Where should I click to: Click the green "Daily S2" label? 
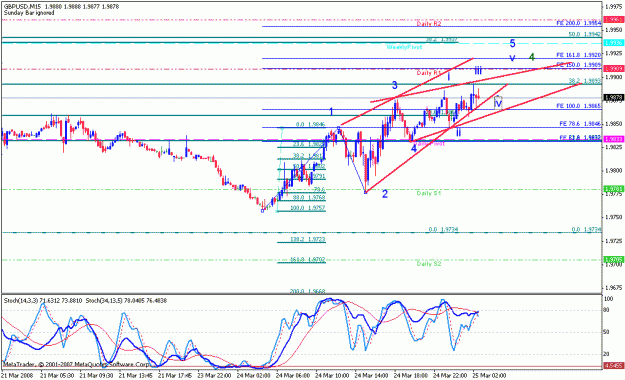click(x=429, y=264)
